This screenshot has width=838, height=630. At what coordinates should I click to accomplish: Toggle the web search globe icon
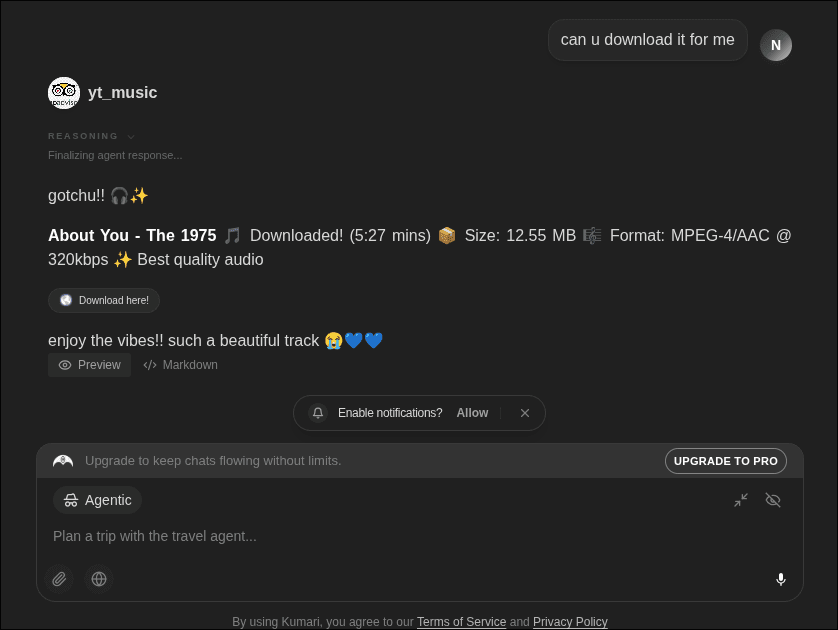pyautogui.click(x=99, y=579)
